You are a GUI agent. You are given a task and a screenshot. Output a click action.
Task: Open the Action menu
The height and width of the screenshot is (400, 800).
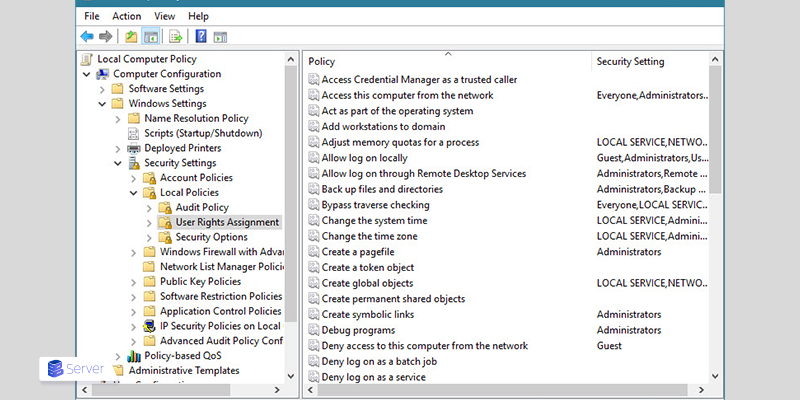127,16
